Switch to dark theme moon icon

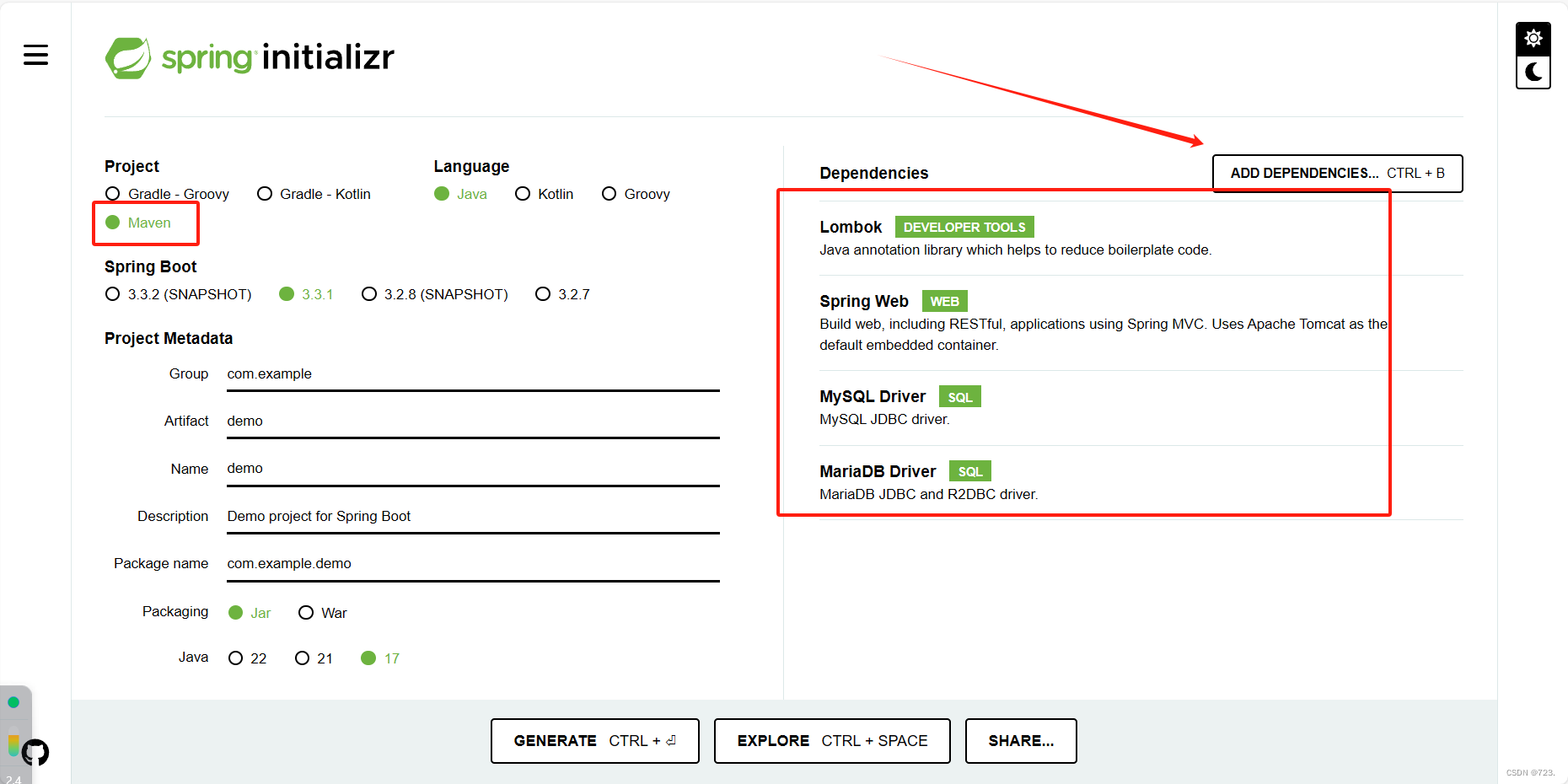(x=1533, y=72)
